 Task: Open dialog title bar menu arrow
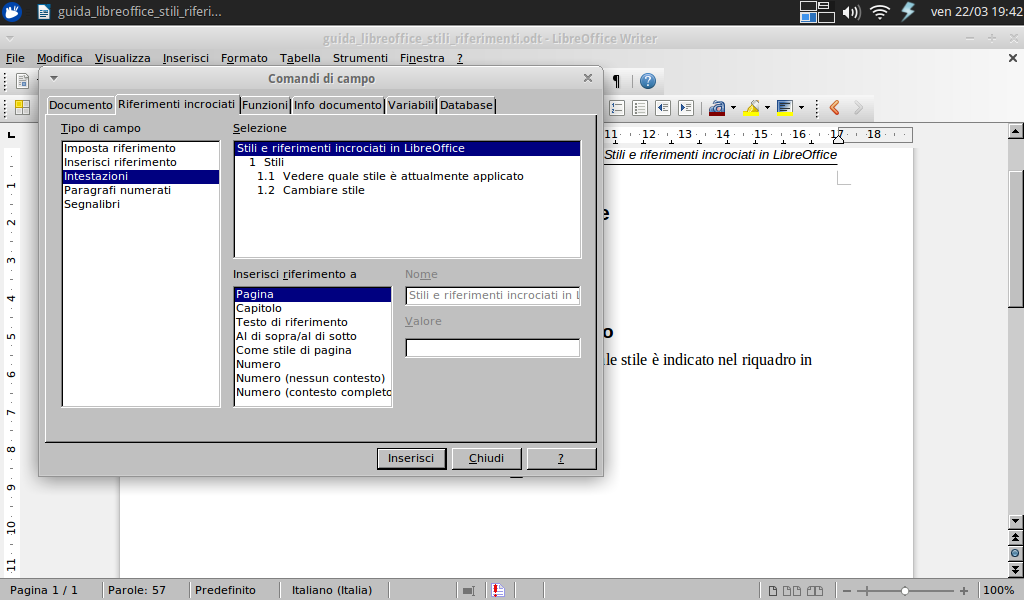(x=54, y=78)
